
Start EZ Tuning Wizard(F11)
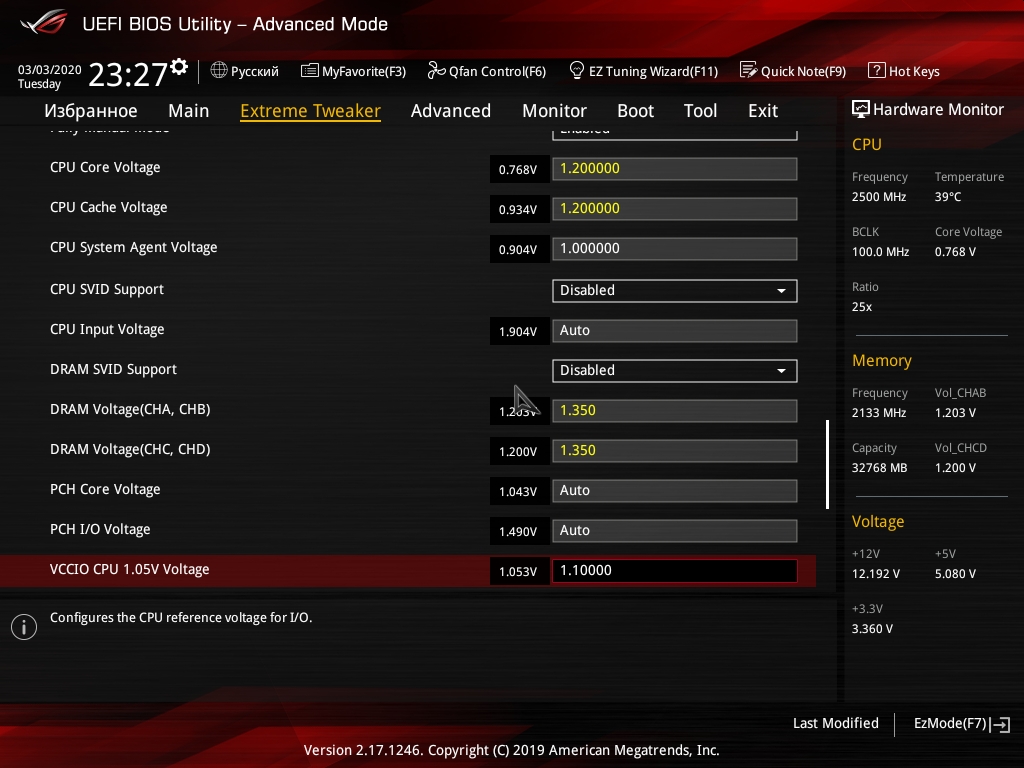click(x=653, y=71)
